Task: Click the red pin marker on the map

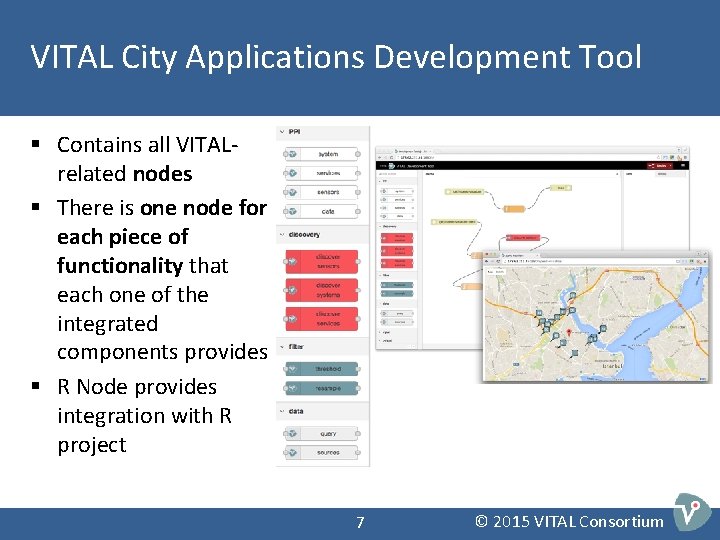Action: coord(569,332)
